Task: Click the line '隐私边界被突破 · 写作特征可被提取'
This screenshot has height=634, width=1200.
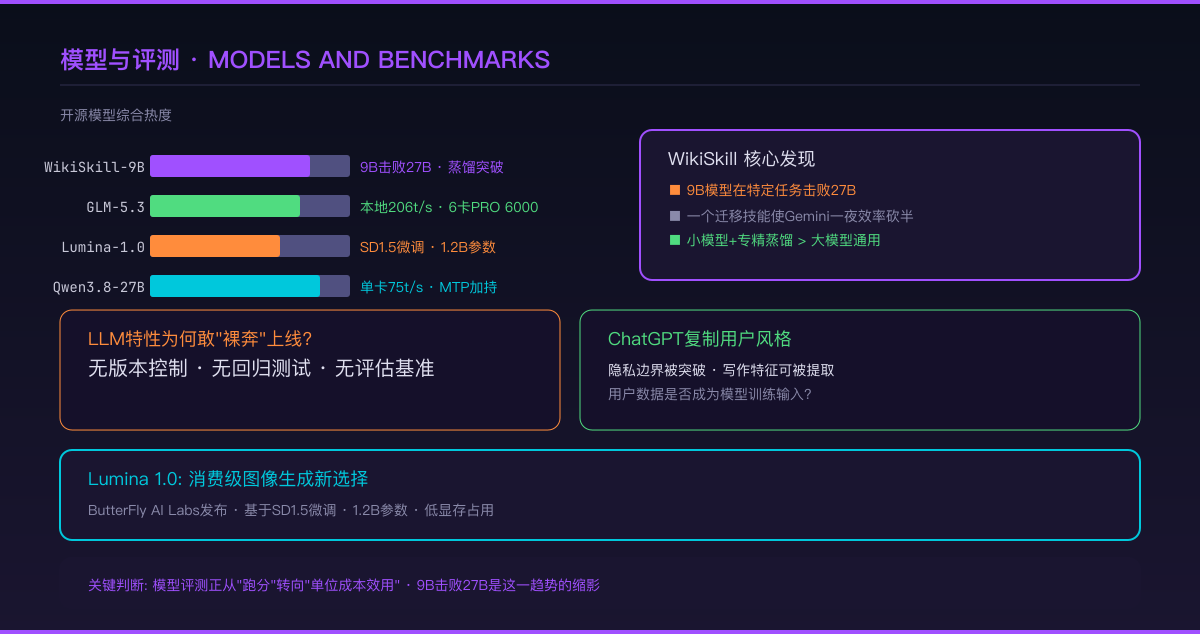Action: 721,369
